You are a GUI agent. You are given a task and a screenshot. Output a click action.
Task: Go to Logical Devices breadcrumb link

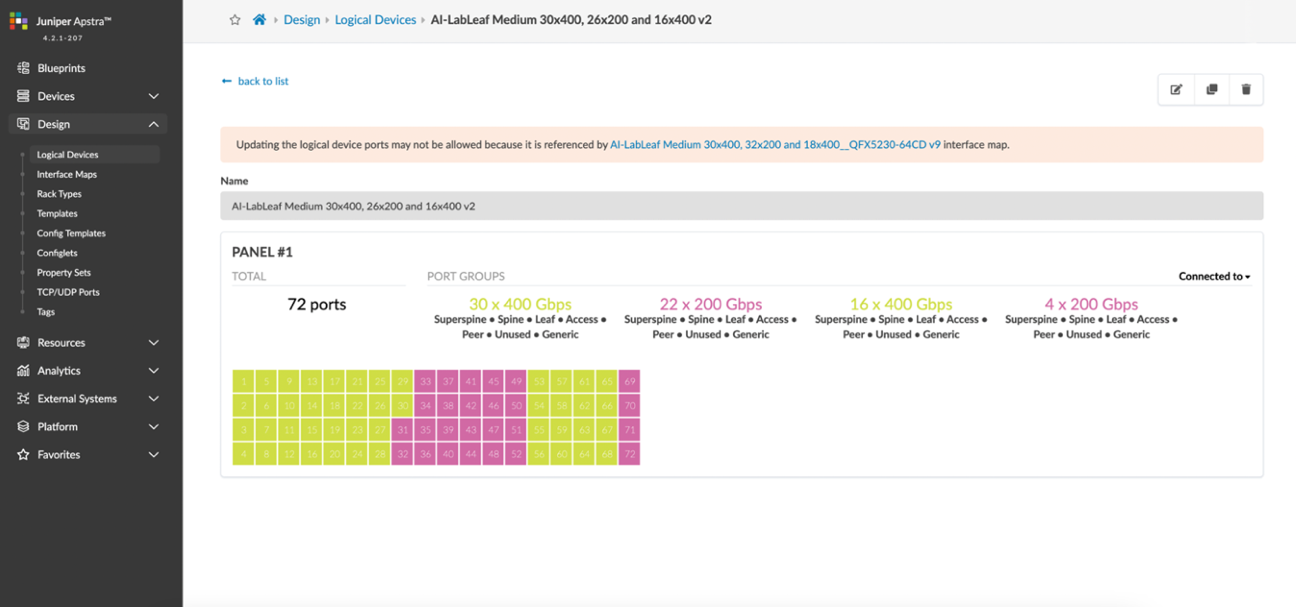coord(375,20)
